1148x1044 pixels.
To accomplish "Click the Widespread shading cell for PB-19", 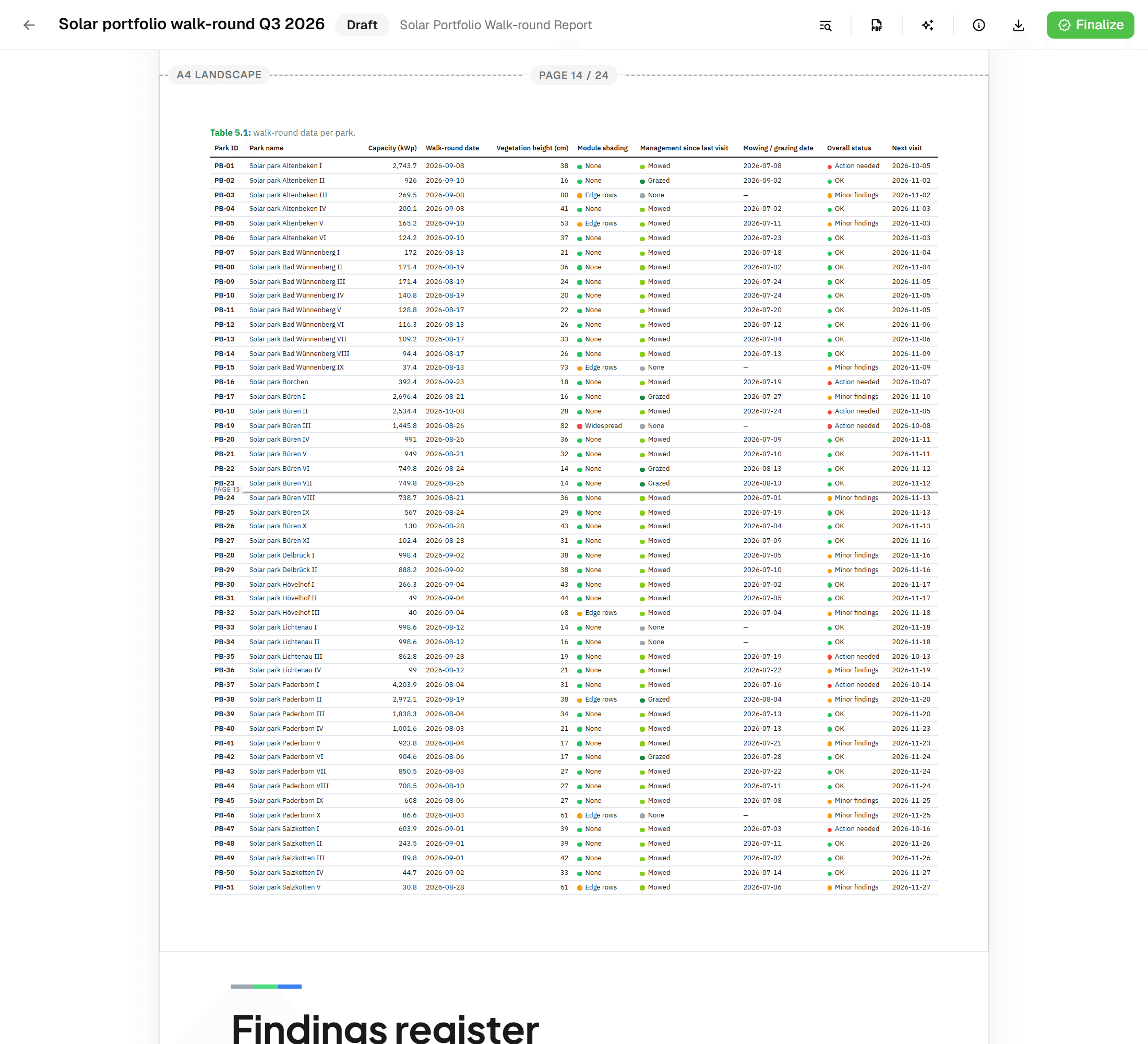I will pos(599,425).
